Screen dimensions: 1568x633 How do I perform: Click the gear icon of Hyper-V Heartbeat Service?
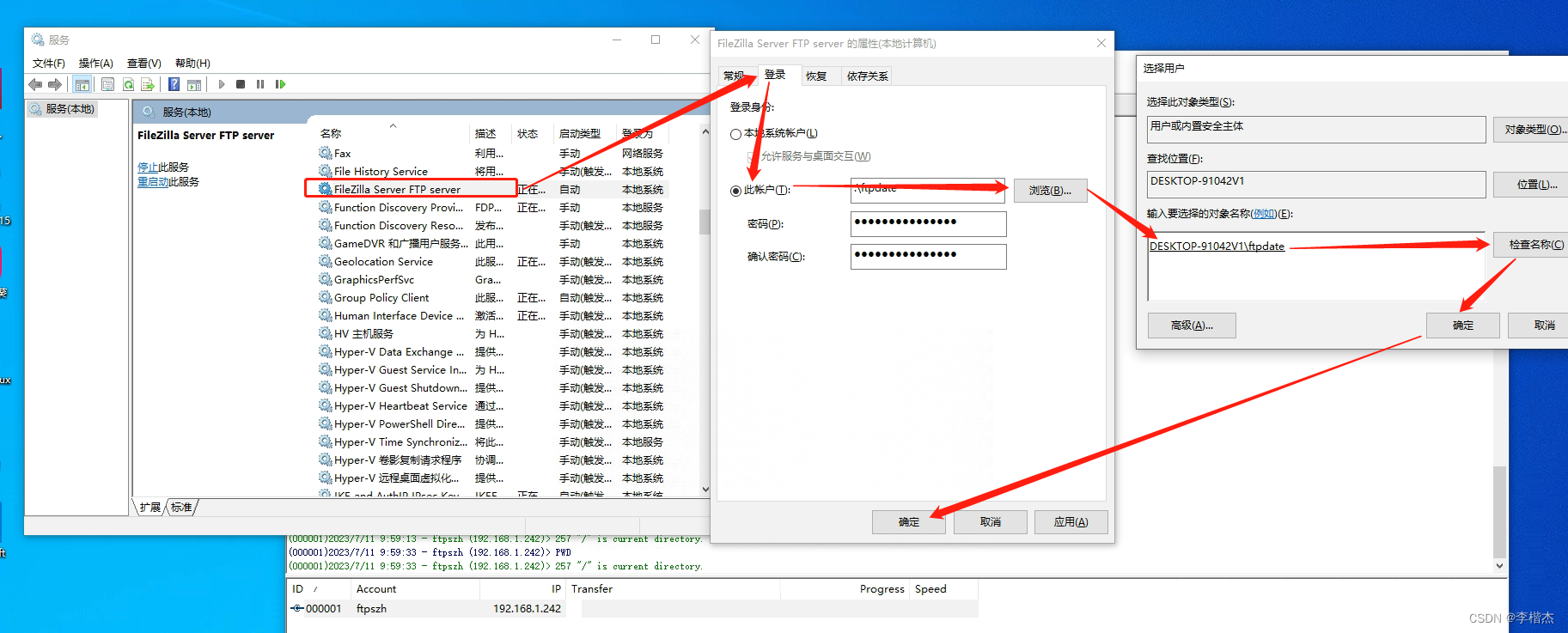(325, 405)
